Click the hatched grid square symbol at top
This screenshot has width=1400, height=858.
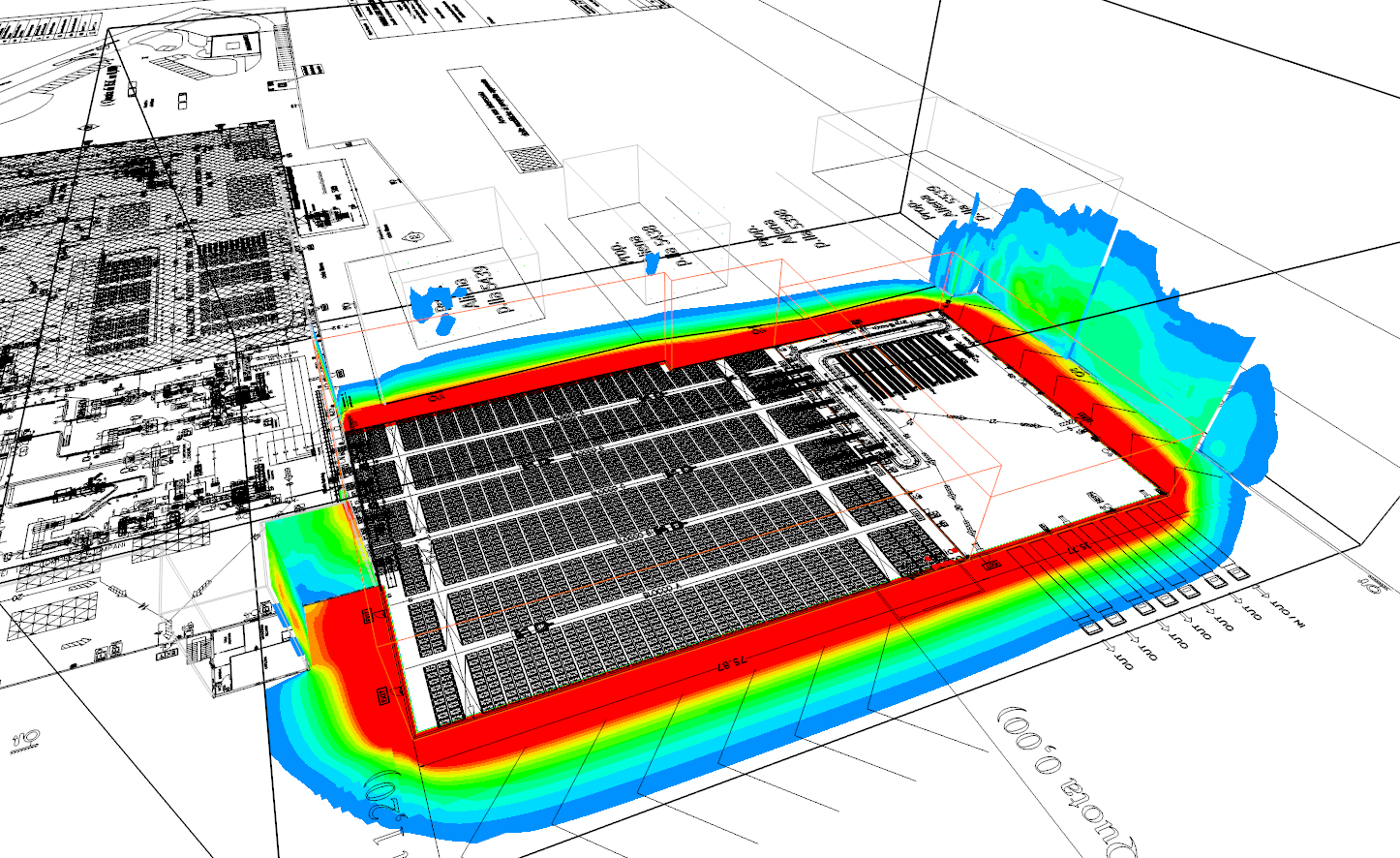(532, 158)
